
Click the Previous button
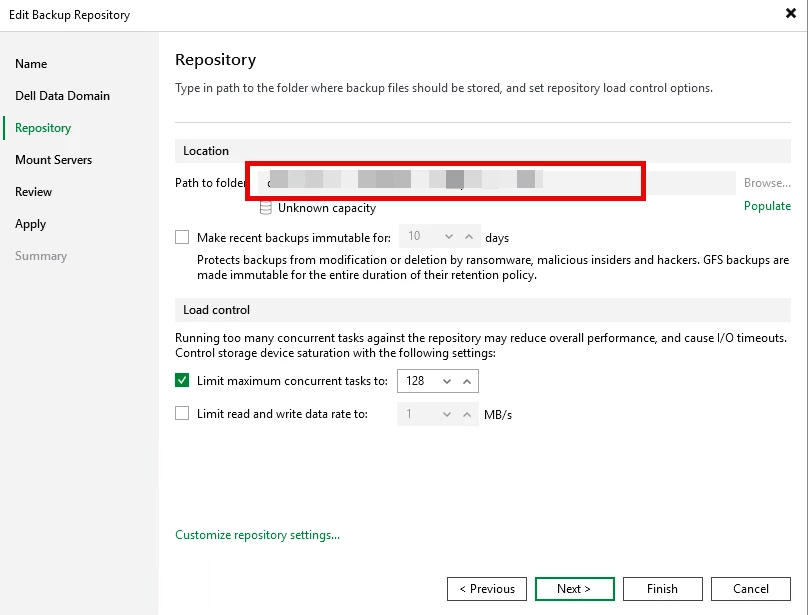487,589
